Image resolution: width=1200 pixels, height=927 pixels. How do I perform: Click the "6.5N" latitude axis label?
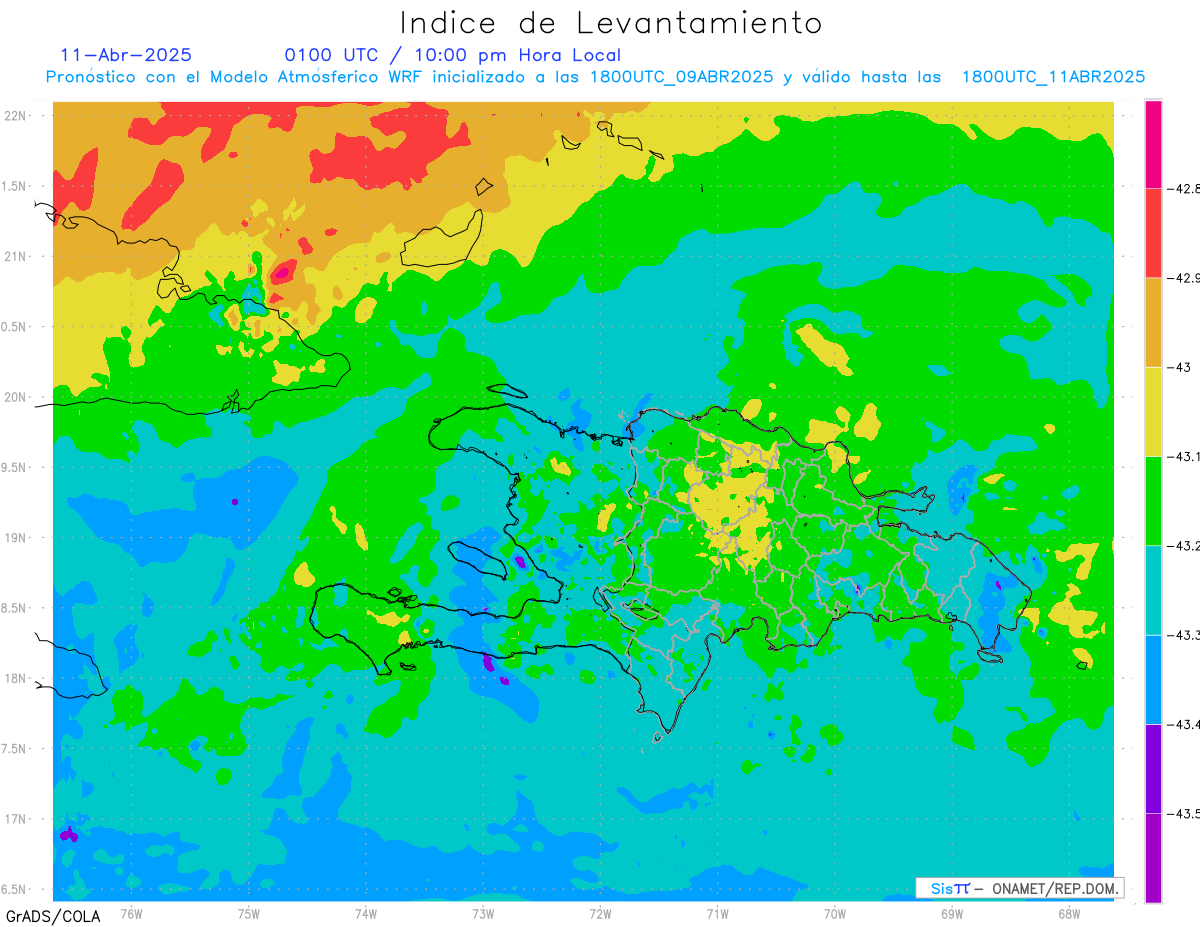pos(14,890)
